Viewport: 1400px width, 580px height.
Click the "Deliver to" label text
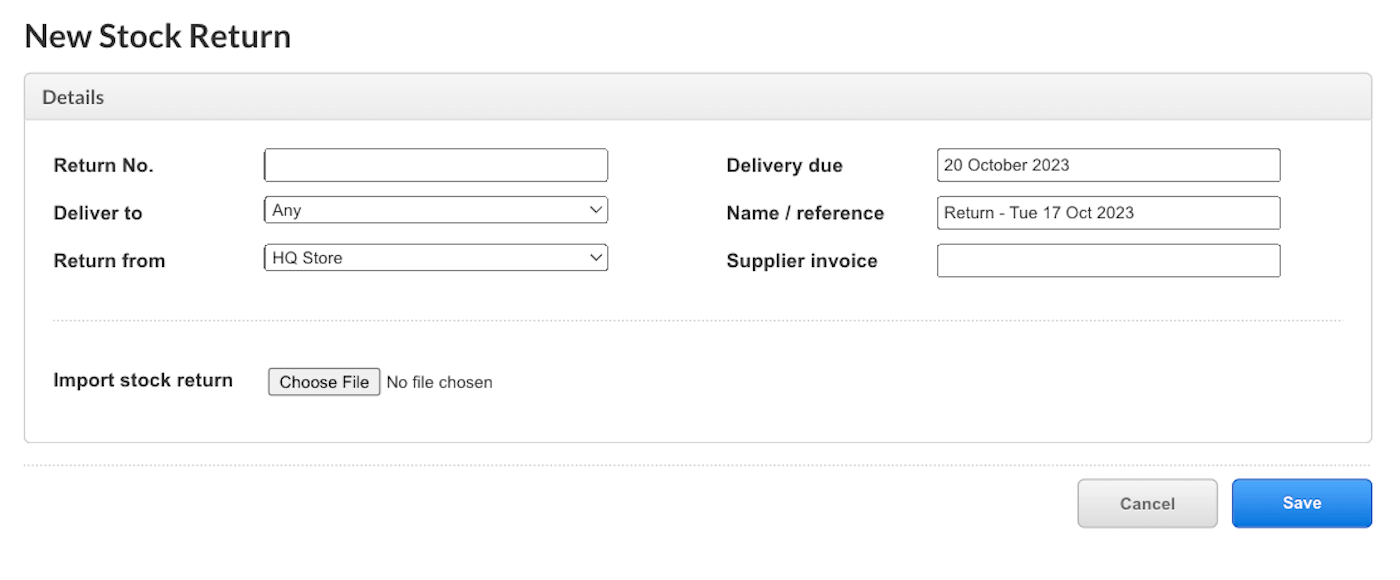98,213
